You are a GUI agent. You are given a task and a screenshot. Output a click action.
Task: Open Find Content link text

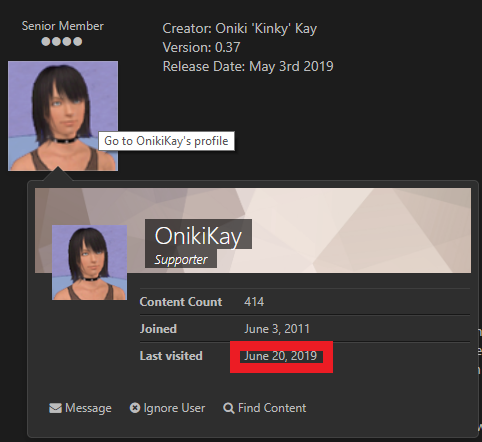[x=272, y=408]
